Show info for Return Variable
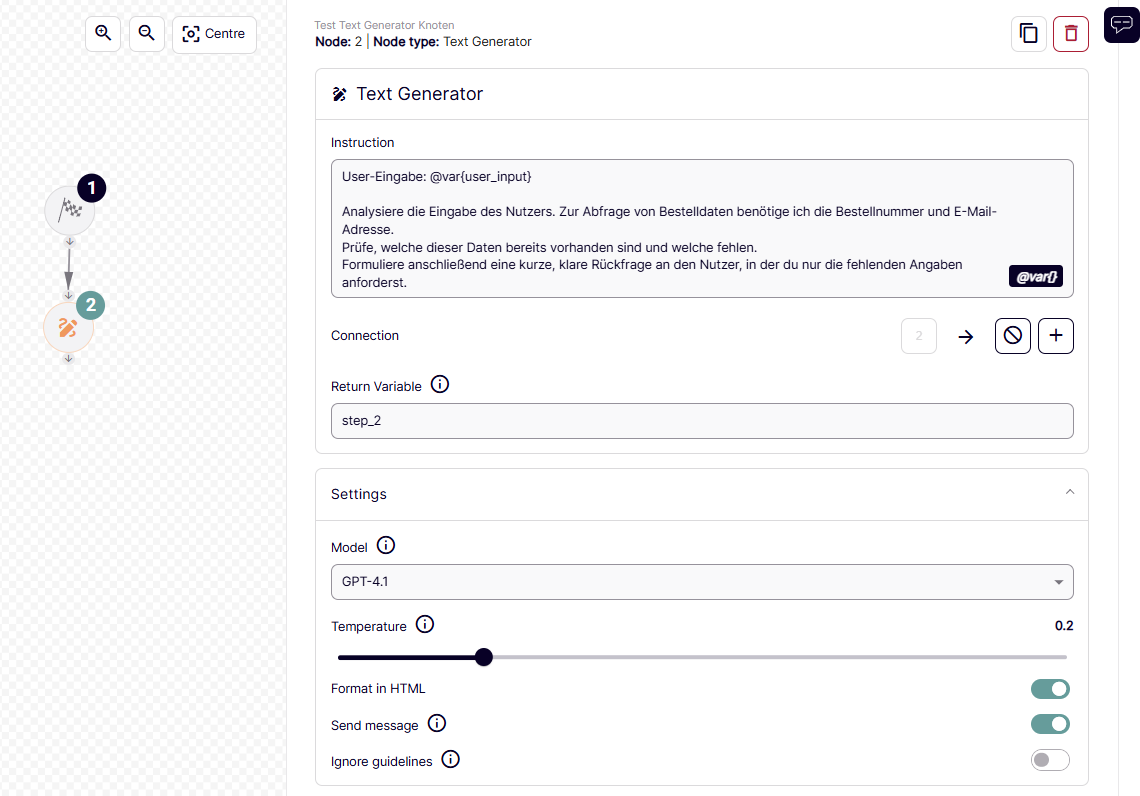The height and width of the screenshot is (796, 1140). 440,385
